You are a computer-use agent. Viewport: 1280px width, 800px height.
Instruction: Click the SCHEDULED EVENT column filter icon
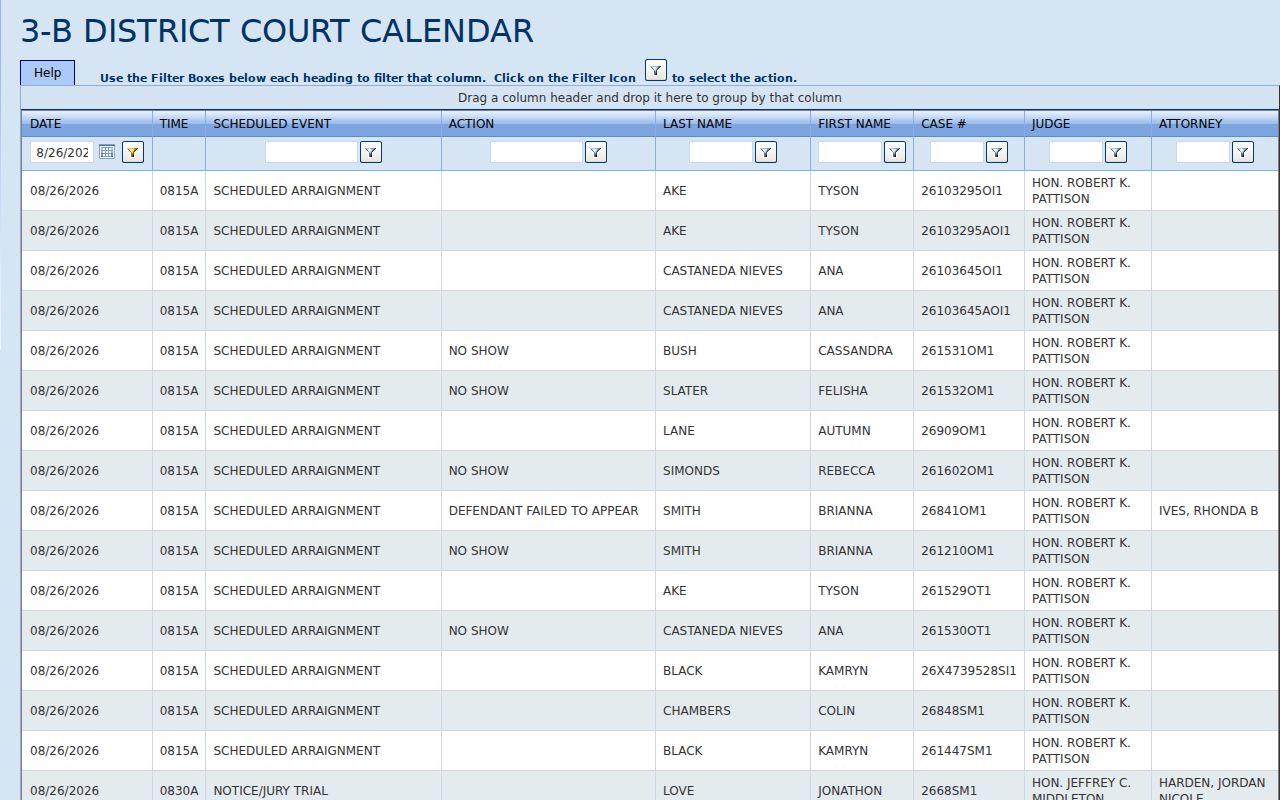[370, 152]
